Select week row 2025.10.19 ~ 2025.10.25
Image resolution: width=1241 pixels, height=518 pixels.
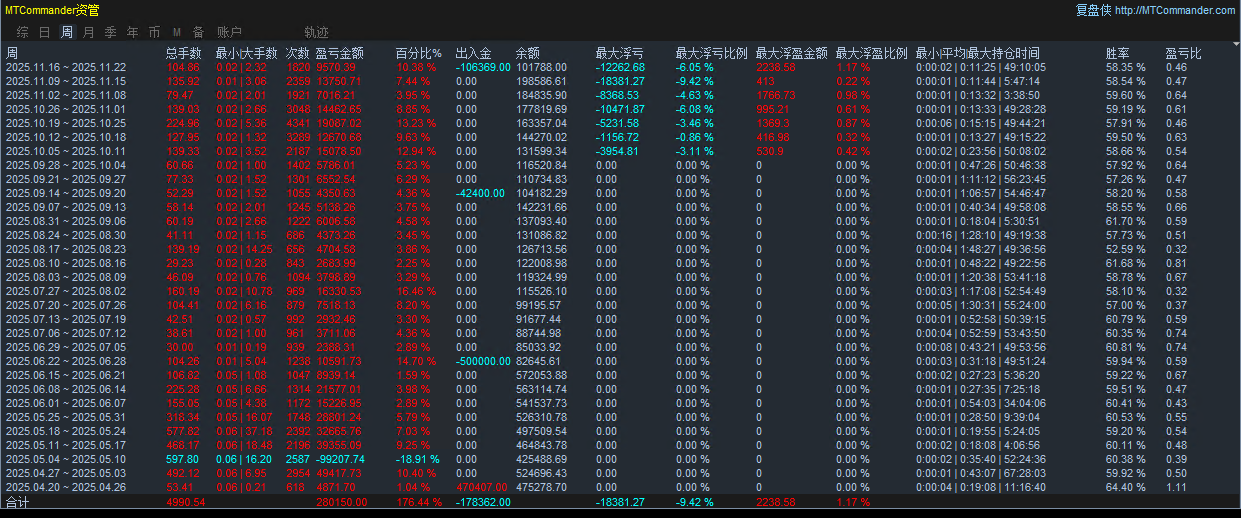pos(620,123)
